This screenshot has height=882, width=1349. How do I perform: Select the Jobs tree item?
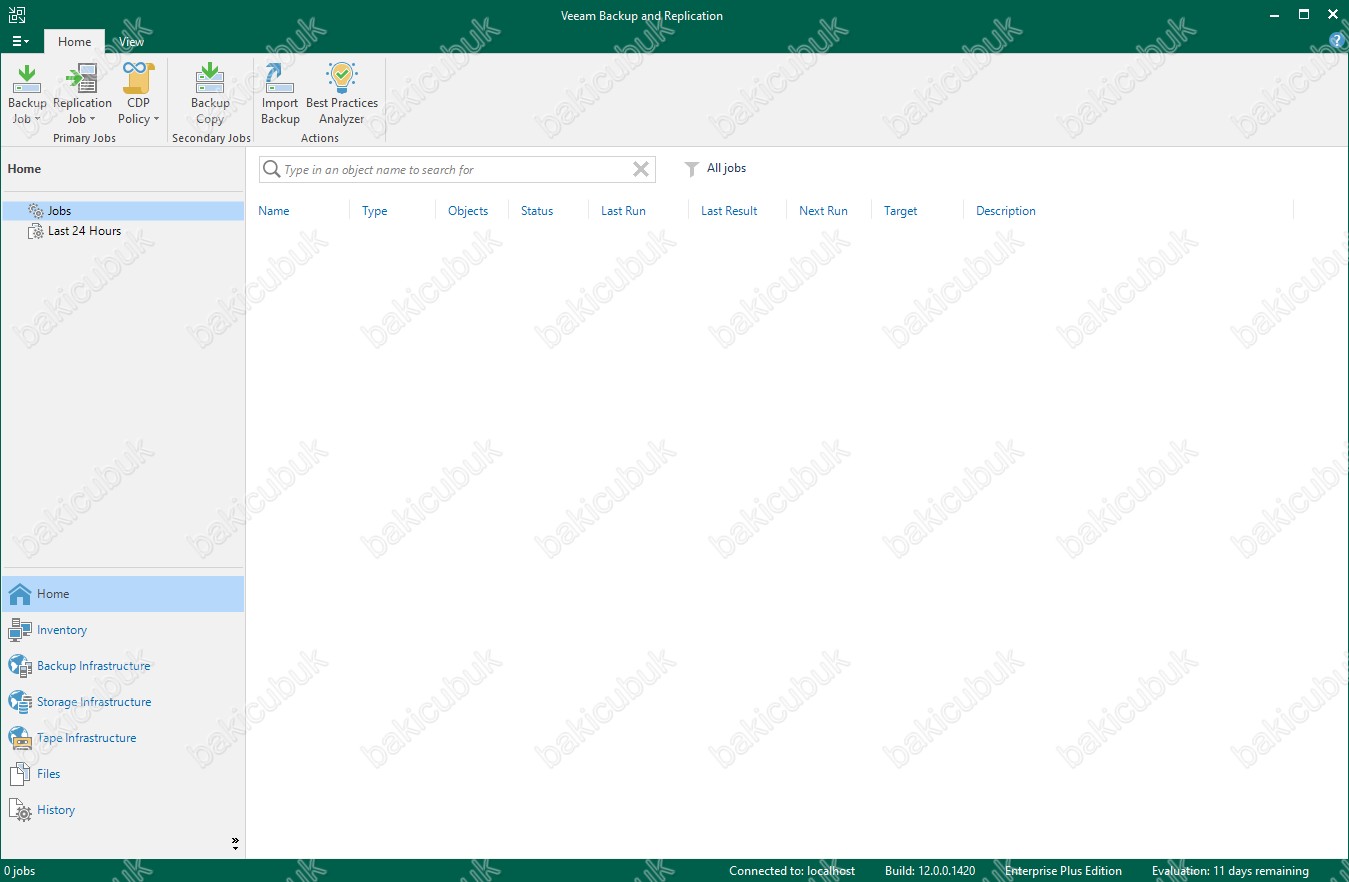123,211
